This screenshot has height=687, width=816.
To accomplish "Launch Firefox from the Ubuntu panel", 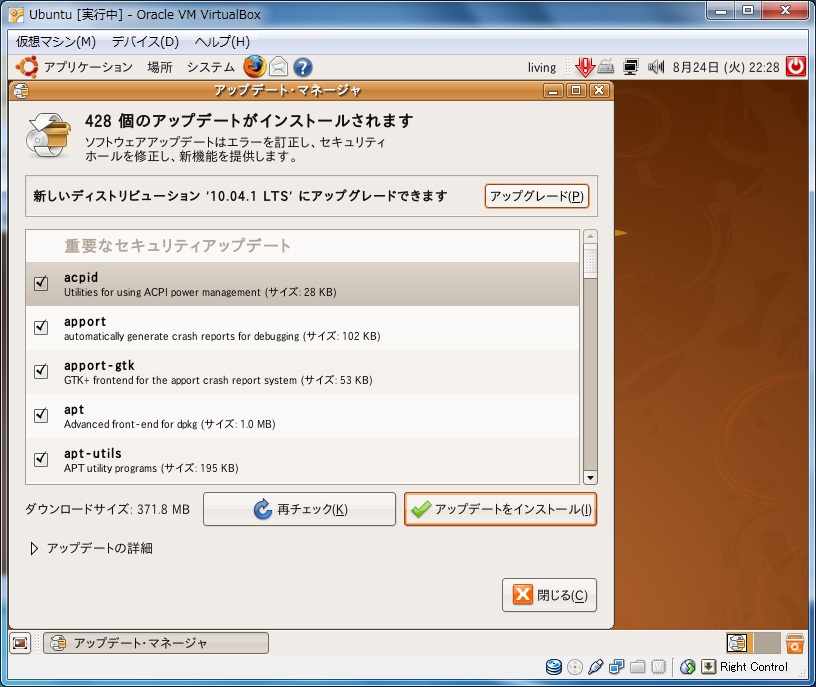I will pos(254,67).
